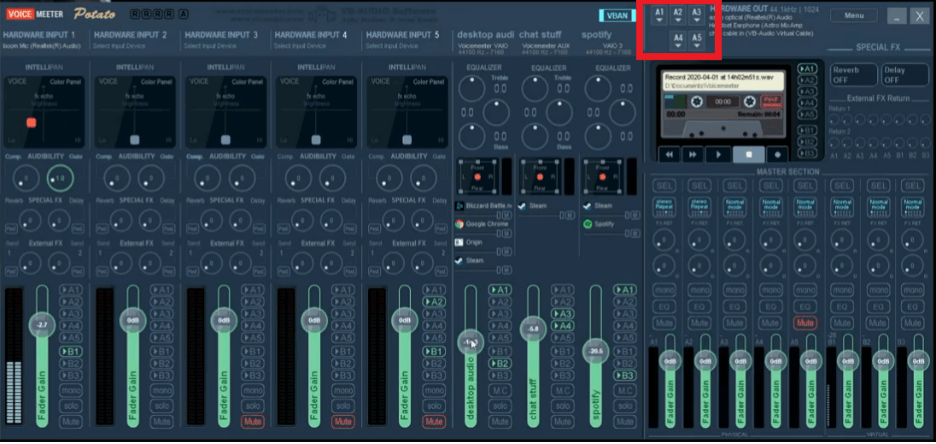Disable B3 routing on spotify strip
Viewport: 936px width, 444px height.
625,375
